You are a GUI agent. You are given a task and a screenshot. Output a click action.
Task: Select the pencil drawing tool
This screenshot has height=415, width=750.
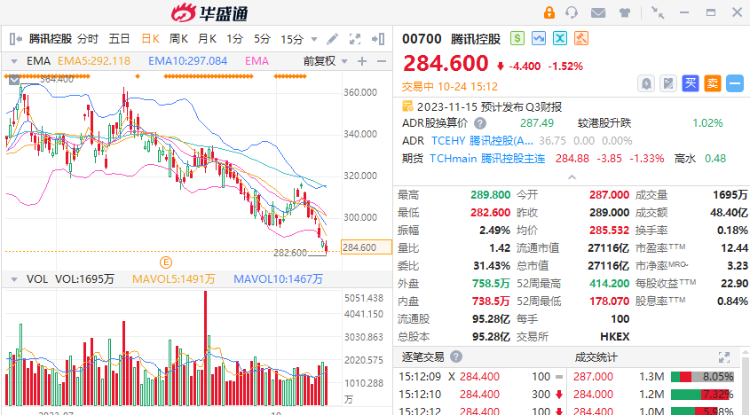[x=332, y=39]
